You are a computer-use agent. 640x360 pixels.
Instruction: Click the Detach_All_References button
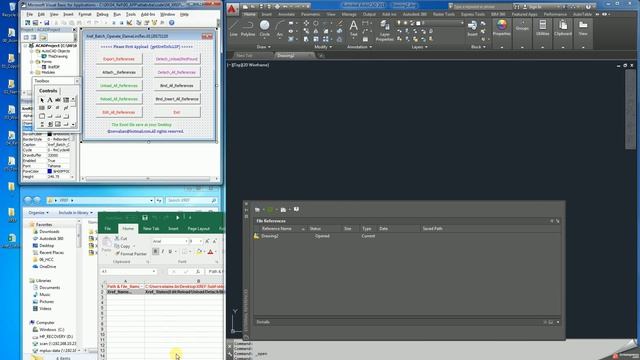(x=177, y=72)
